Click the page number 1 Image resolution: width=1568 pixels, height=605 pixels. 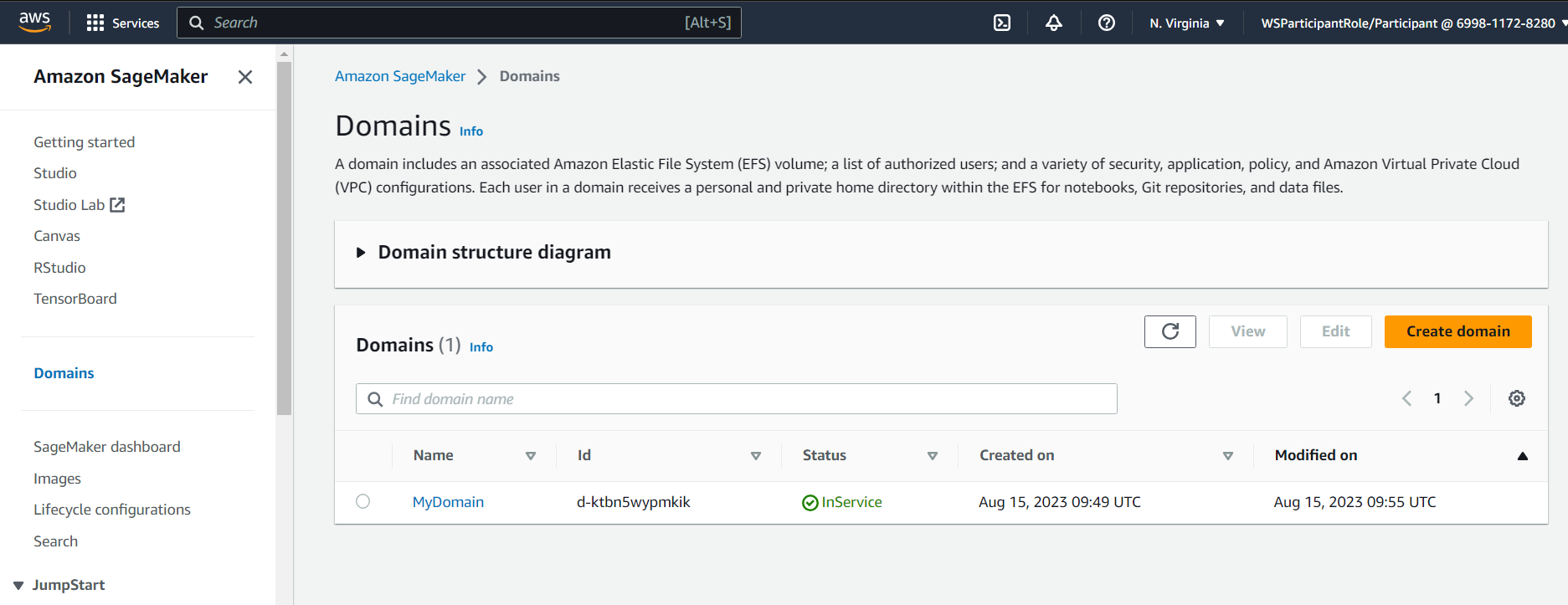1437,398
